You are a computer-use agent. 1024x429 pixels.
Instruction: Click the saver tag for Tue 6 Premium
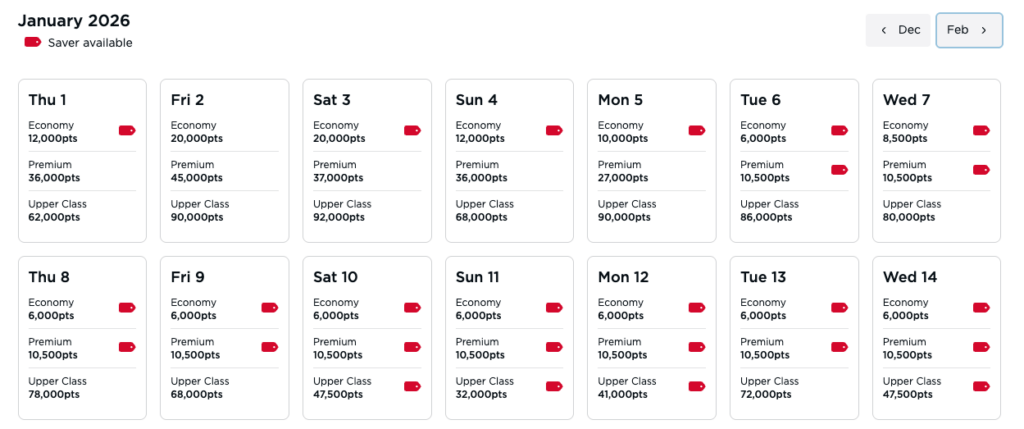tap(839, 170)
